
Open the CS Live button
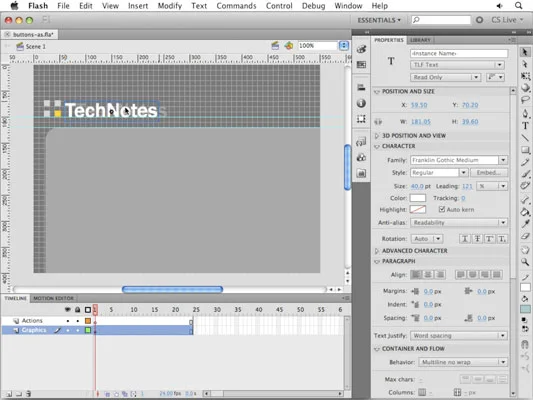coord(506,20)
